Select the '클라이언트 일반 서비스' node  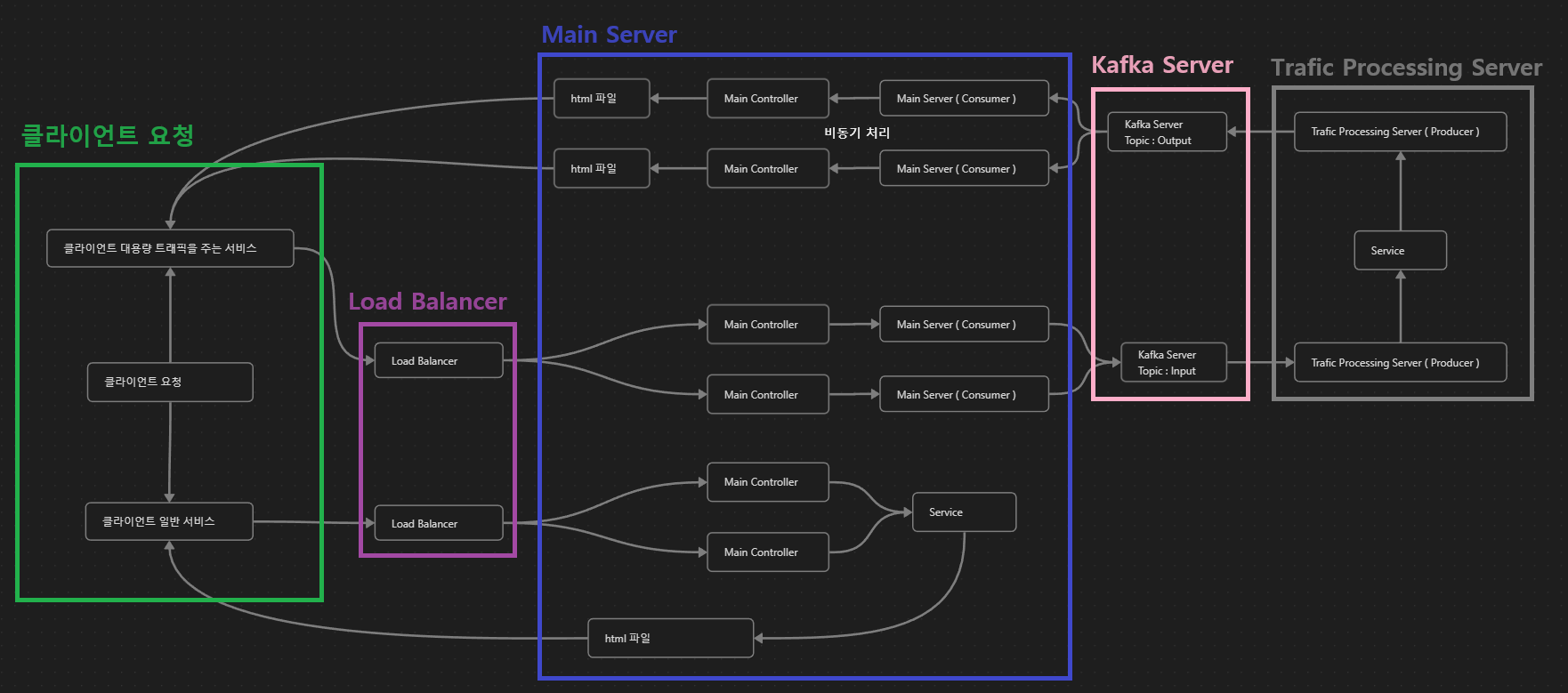coord(169,521)
